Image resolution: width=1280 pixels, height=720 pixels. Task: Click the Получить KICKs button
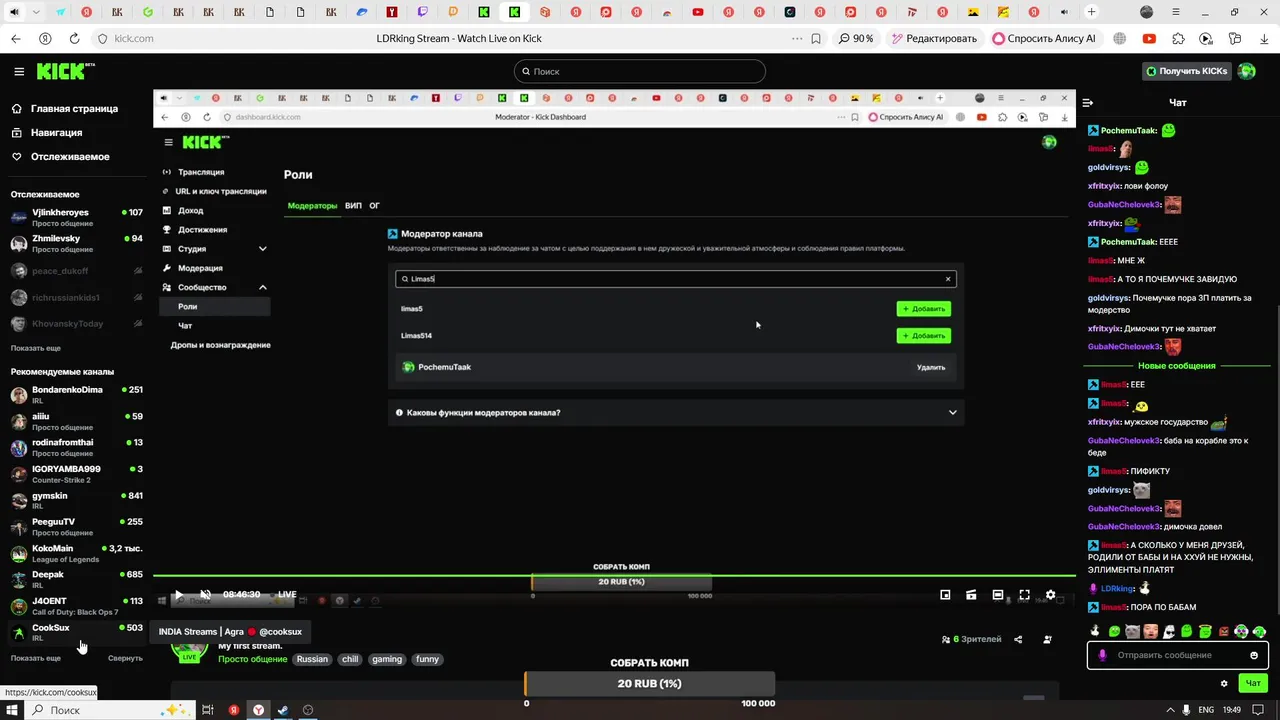pyautogui.click(x=1186, y=71)
